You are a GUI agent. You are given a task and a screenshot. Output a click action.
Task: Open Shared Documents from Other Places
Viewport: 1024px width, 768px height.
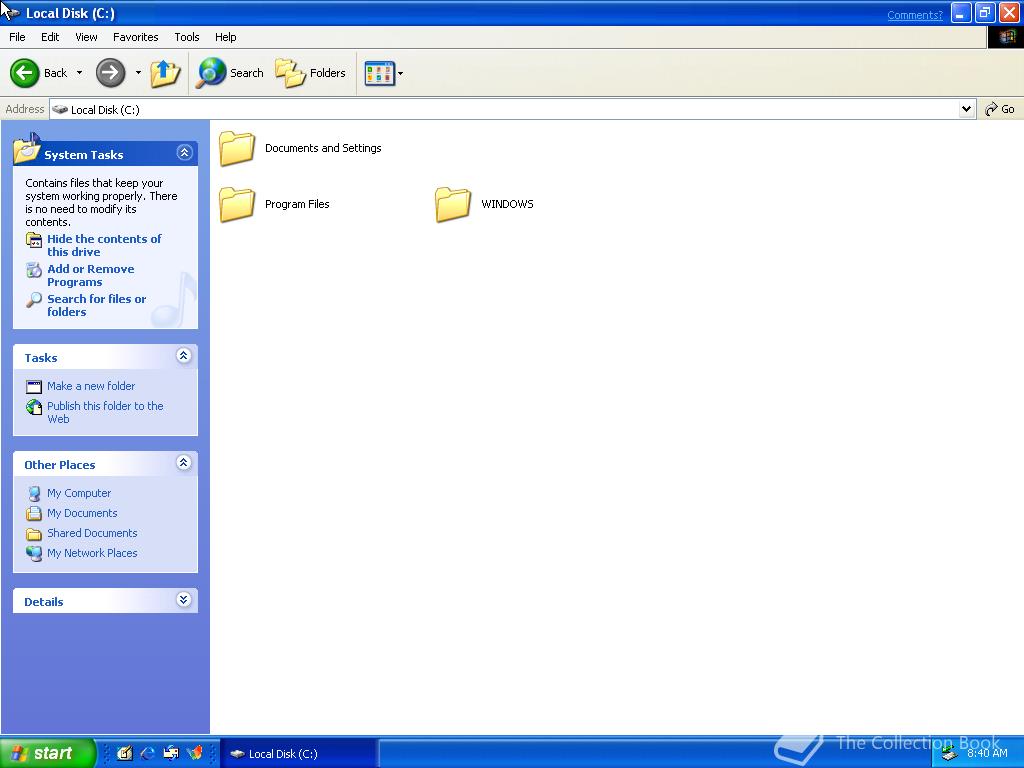(x=92, y=533)
